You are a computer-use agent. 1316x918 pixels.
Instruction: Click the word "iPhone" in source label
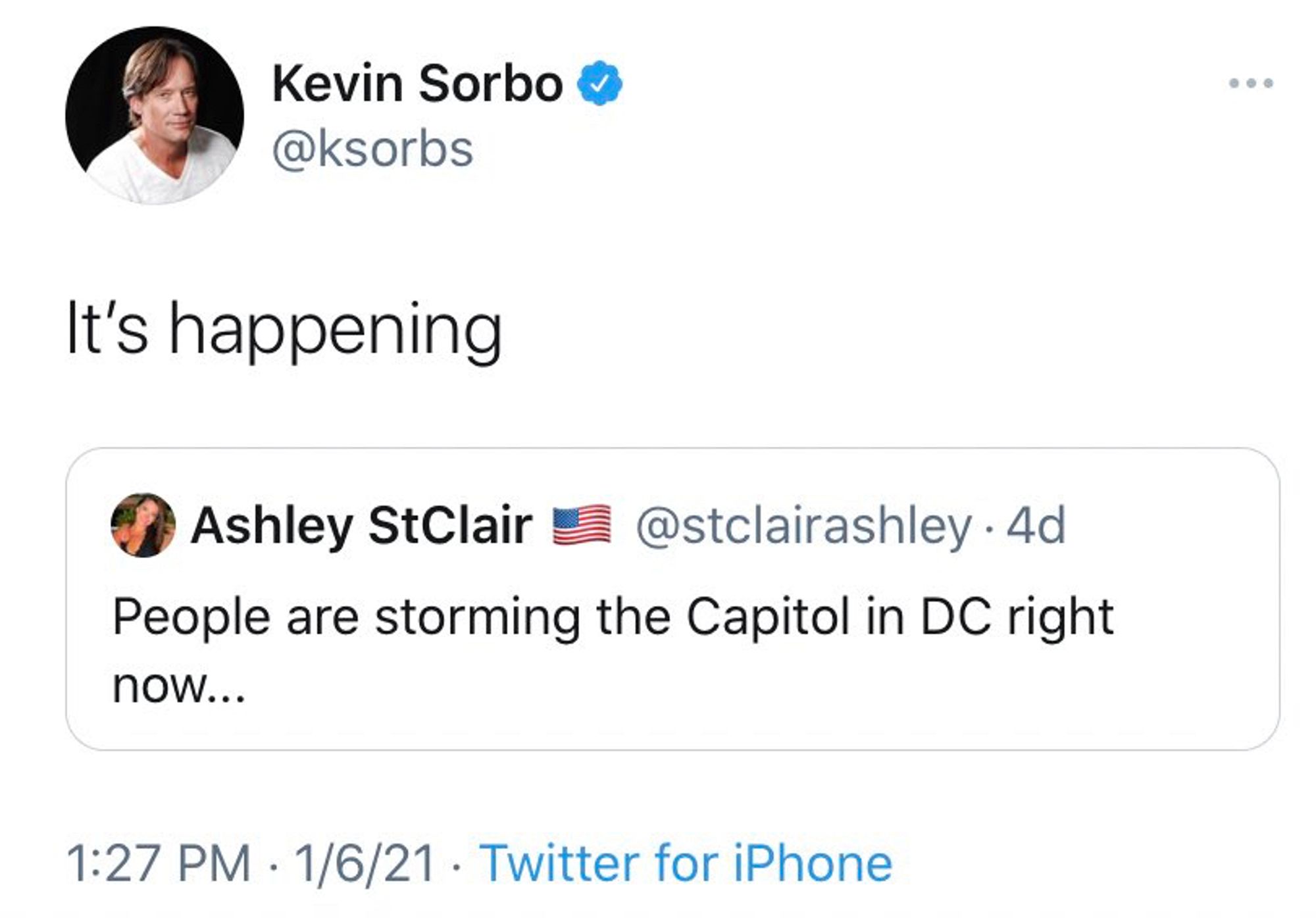pyautogui.click(x=813, y=863)
